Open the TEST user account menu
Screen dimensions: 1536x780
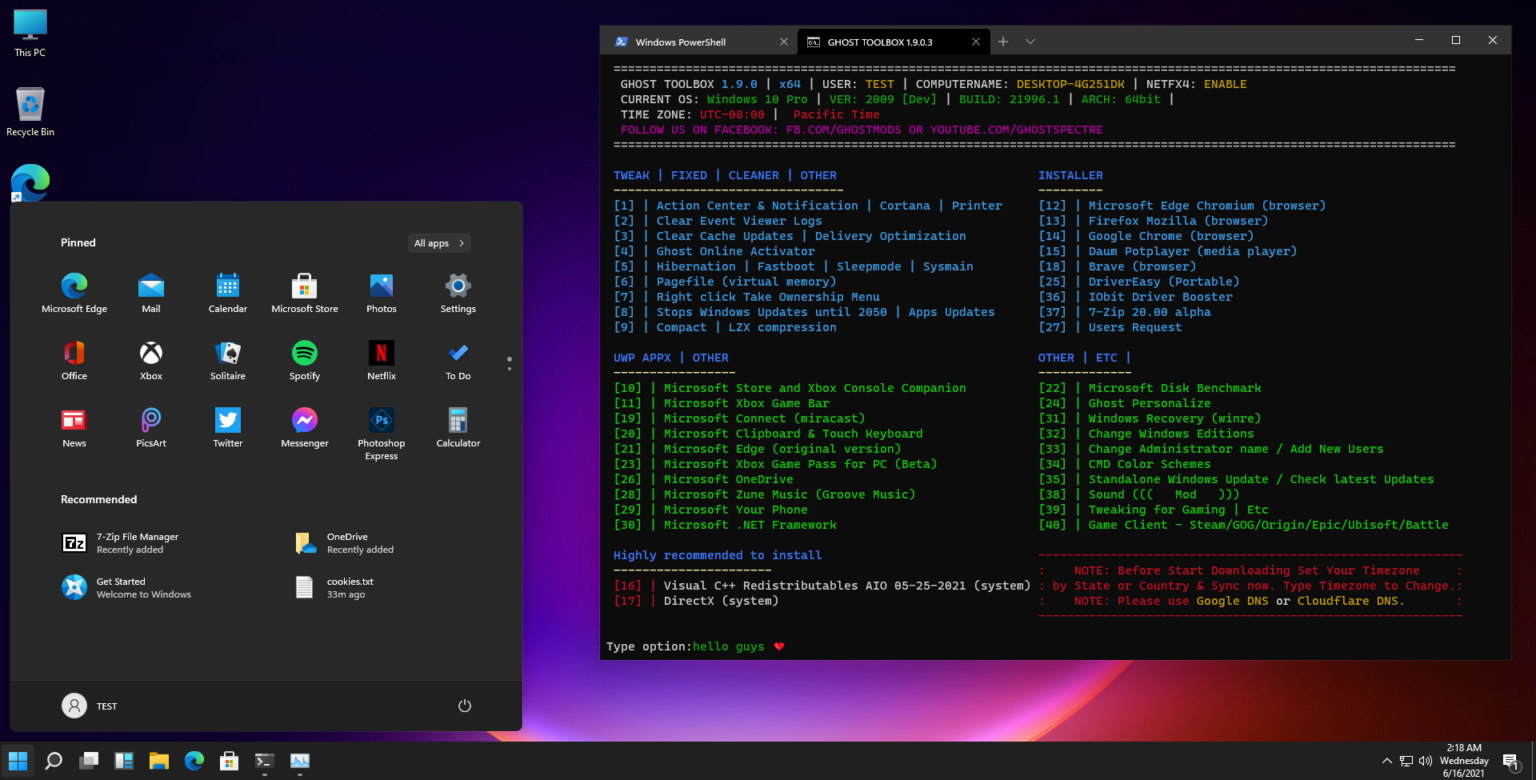[90, 706]
